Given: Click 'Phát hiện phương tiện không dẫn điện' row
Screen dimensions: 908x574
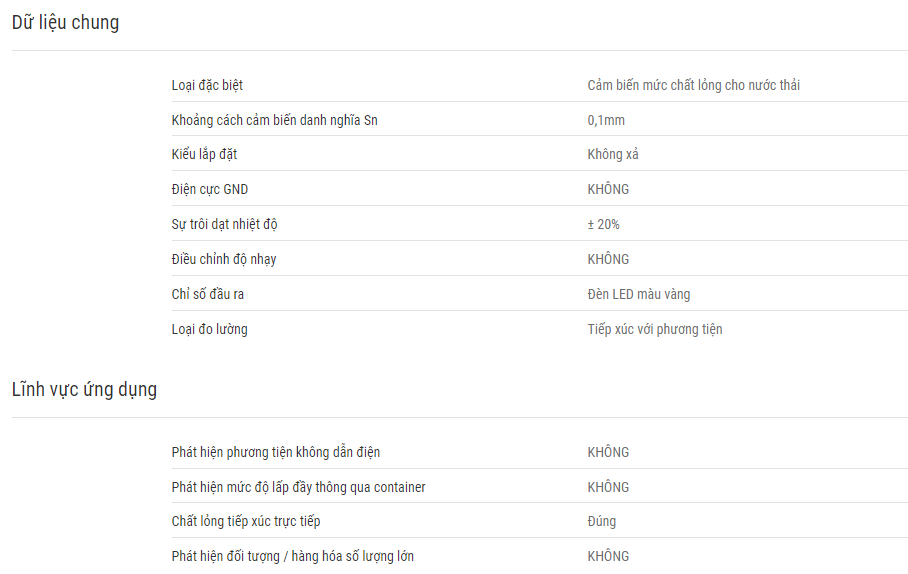Looking at the screenshot, I should point(539,452).
